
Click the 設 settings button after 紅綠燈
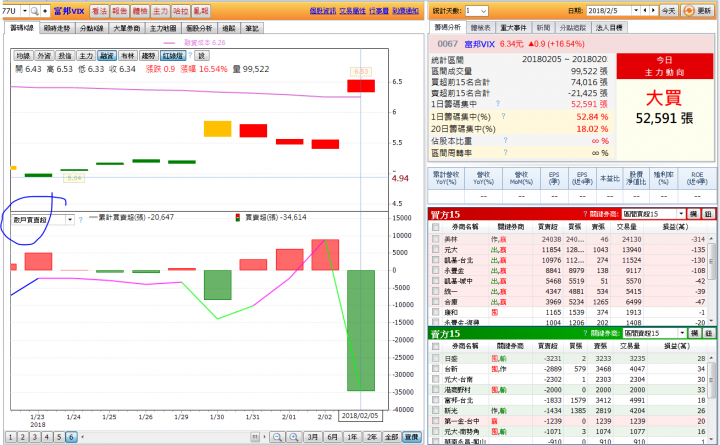coord(201,56)
